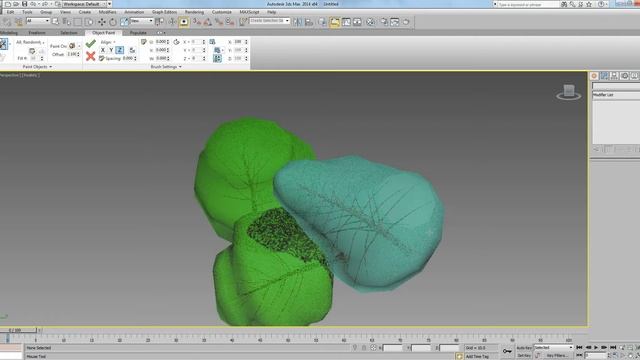Set align axis to X
This screenshot has height=360, width=640.
click(103, 50)
